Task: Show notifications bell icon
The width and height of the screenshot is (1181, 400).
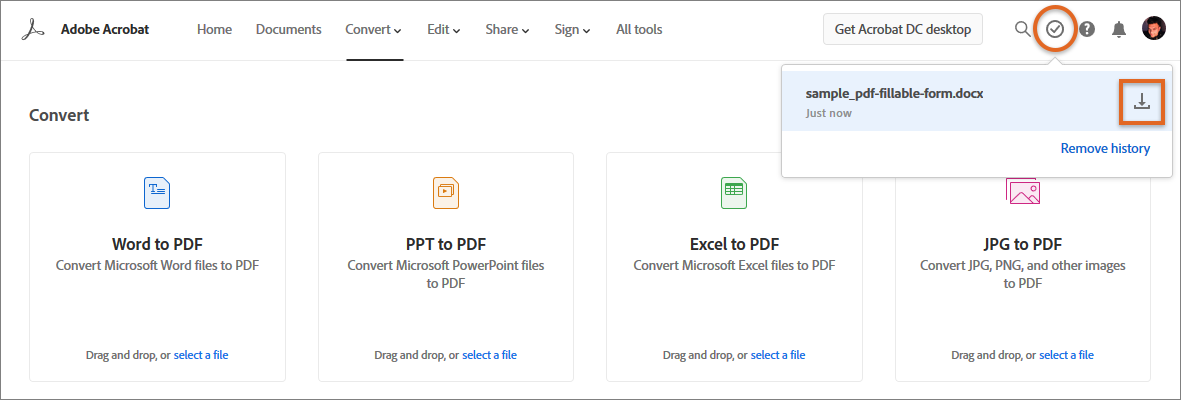Action: tap(1119, 29)
